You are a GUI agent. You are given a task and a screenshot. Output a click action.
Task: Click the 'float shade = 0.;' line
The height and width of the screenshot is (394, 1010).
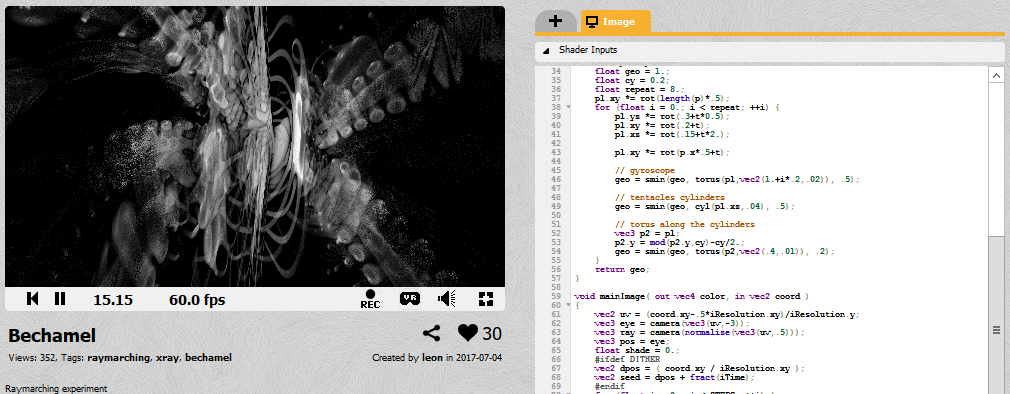[637, 350]
